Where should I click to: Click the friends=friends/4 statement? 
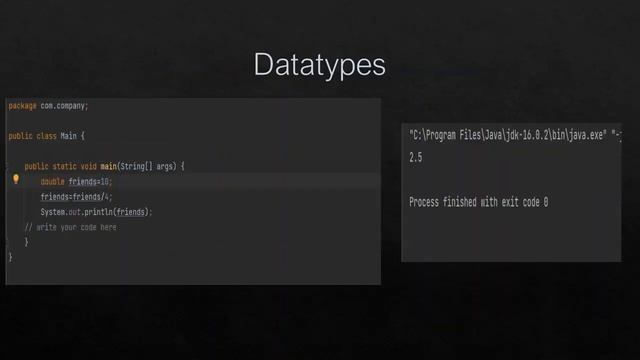pos(76,197)
